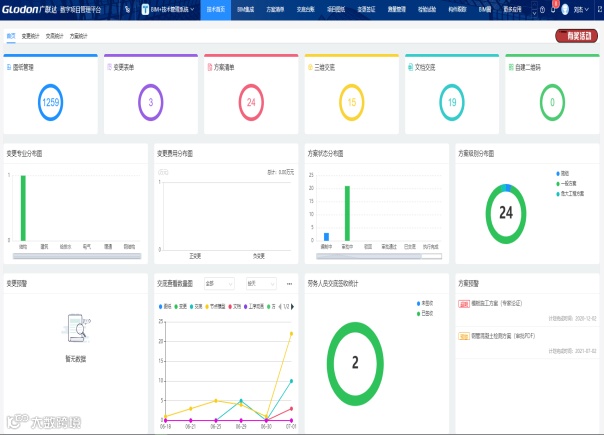Click the help icon in the top bar

click(x=542, y=10)
